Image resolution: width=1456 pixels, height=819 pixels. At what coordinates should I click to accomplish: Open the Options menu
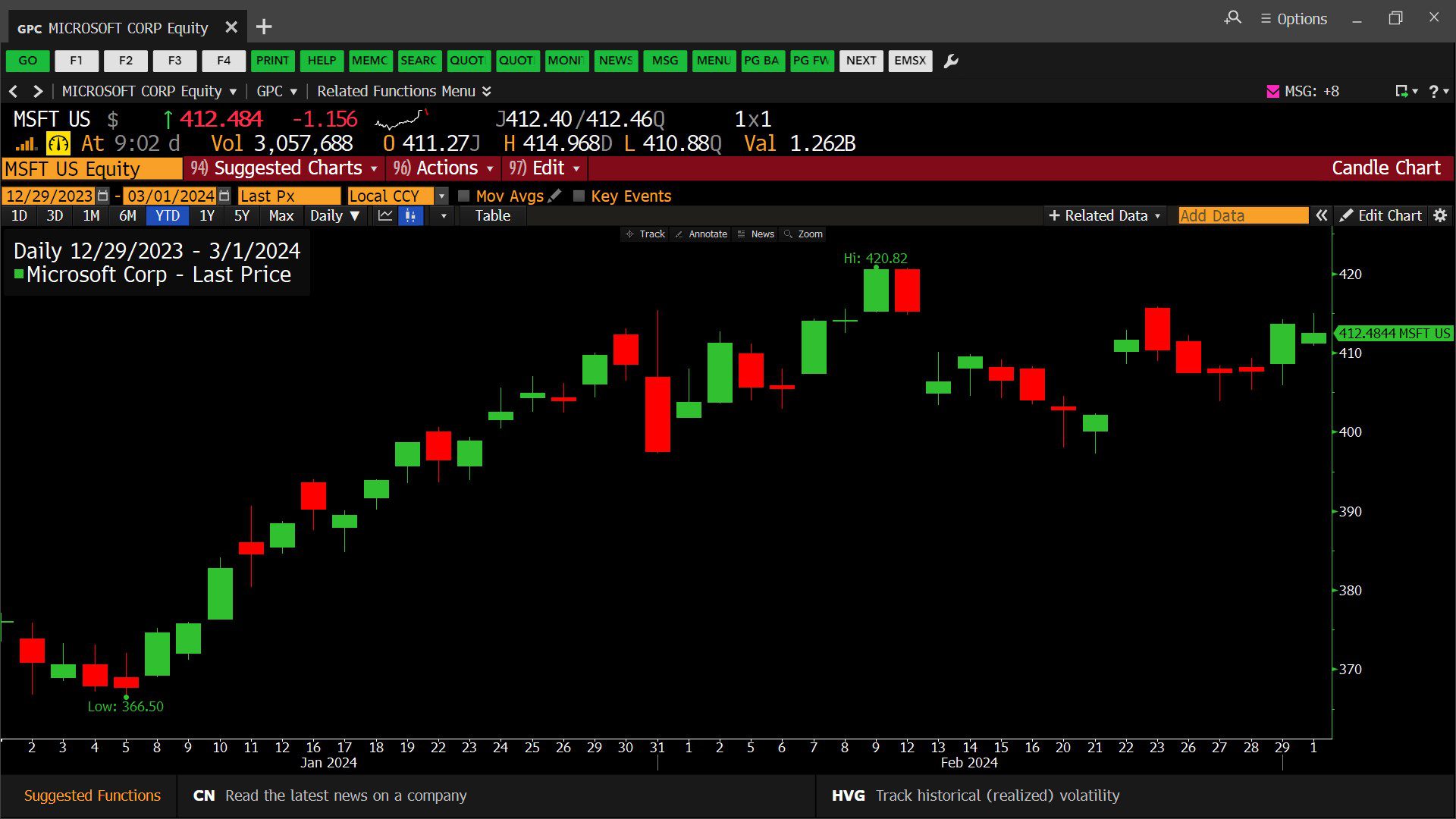tap(1294, 19)
